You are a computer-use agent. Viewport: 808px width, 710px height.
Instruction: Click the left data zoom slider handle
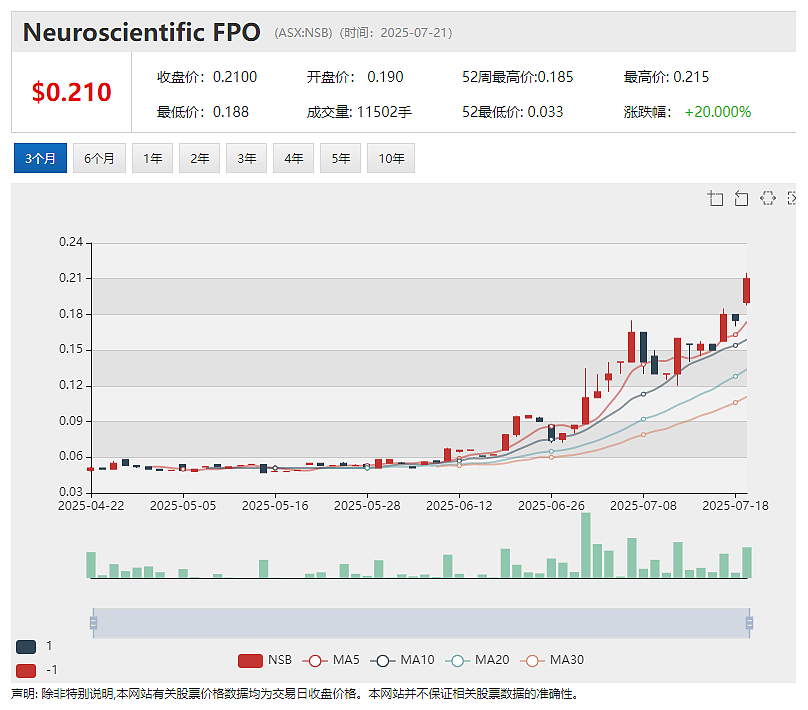93,623
